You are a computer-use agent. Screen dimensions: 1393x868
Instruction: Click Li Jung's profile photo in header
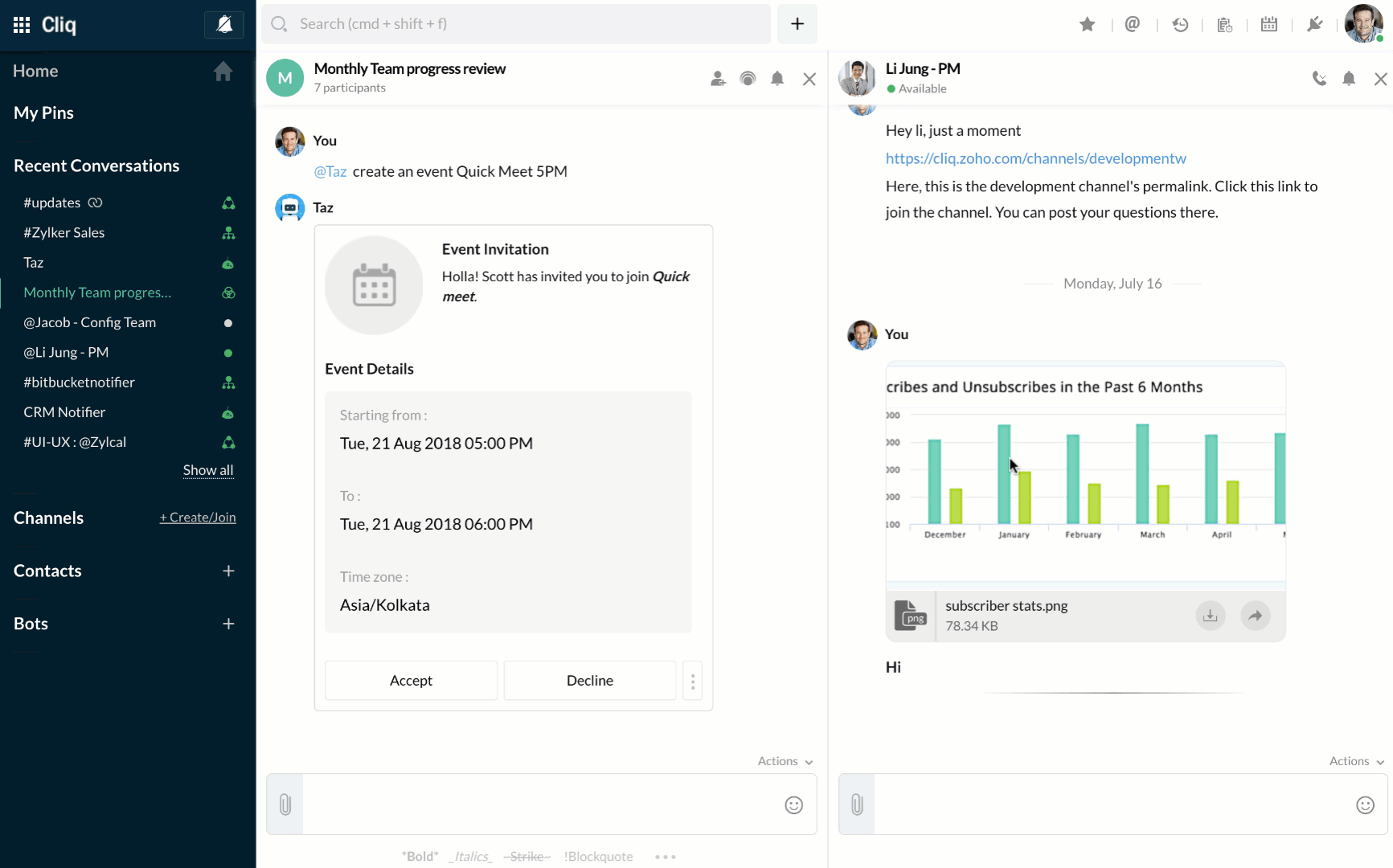click(x=857, y=78)
